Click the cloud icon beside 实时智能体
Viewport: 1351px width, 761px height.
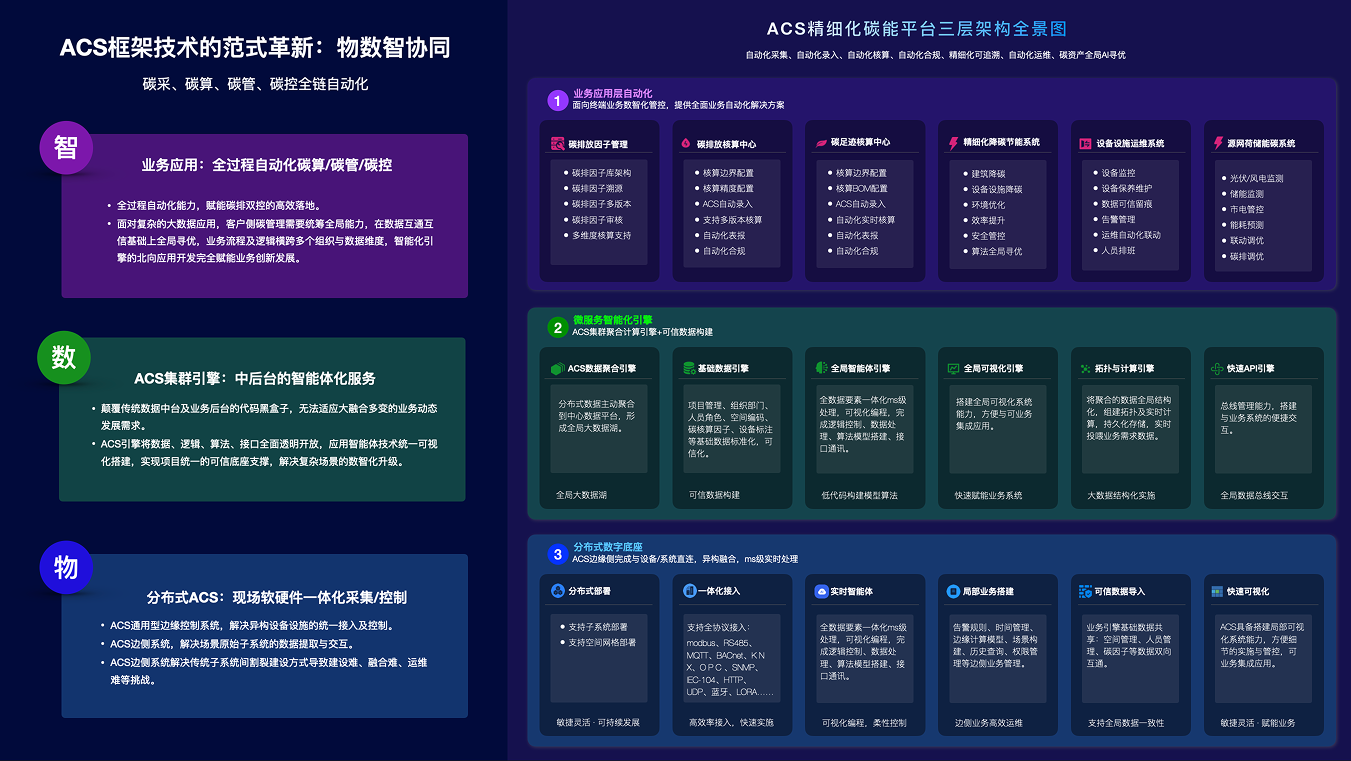pos(821,592)
